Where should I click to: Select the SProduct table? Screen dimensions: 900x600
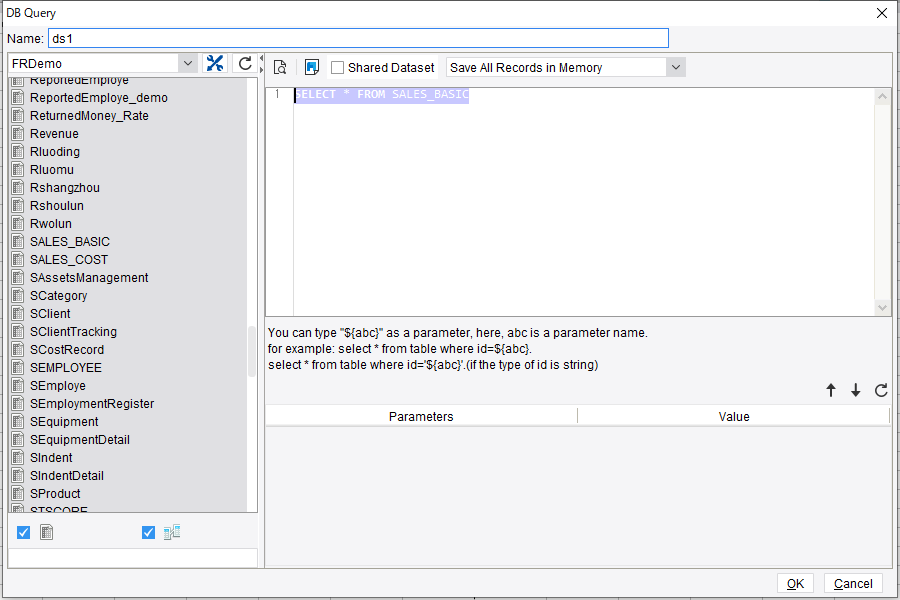(55, 493)
